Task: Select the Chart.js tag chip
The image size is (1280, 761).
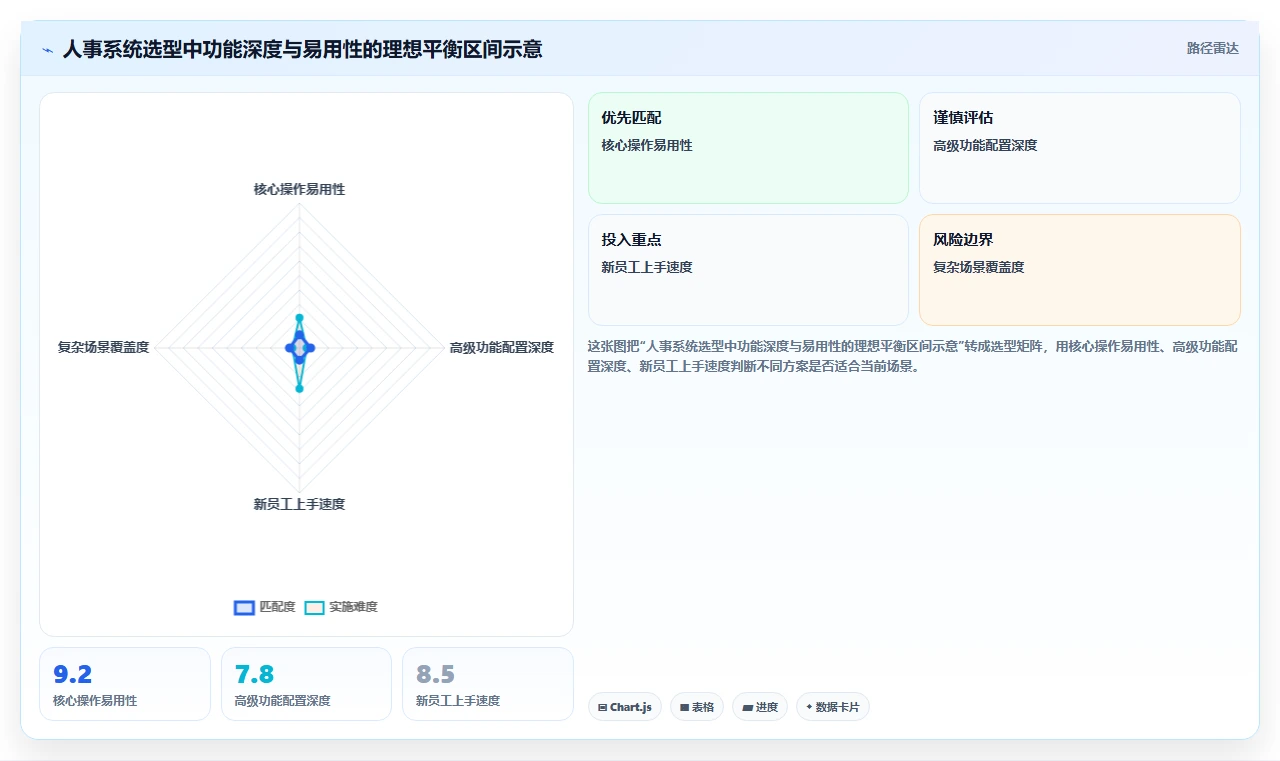Action: coord(625,707)
